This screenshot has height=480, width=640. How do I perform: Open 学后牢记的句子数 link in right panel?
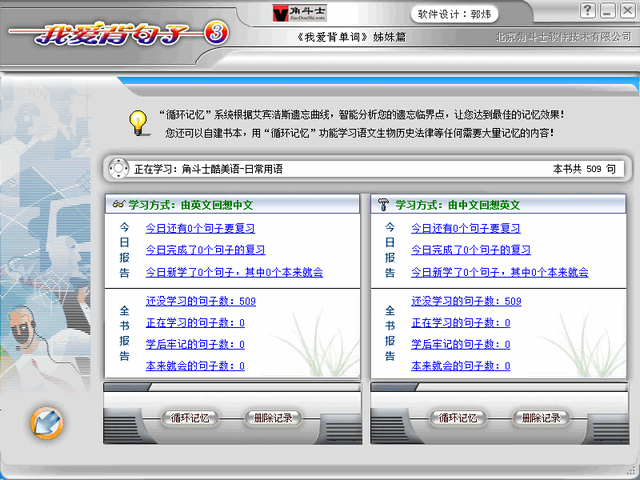(461, 345)
